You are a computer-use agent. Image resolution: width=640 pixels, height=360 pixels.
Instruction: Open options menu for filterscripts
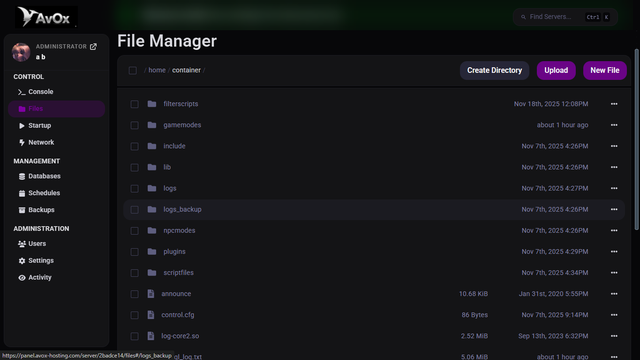pyautogui.click(x=614, y=104)
